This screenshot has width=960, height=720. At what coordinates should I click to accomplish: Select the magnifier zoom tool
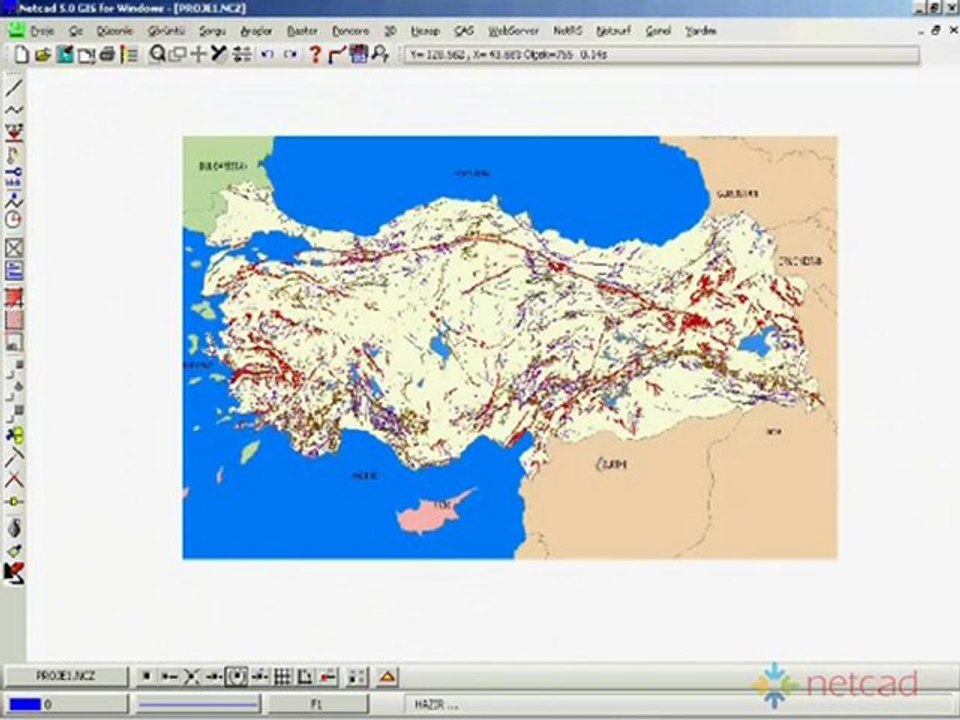pyautogui.click(x=157, y=54)
